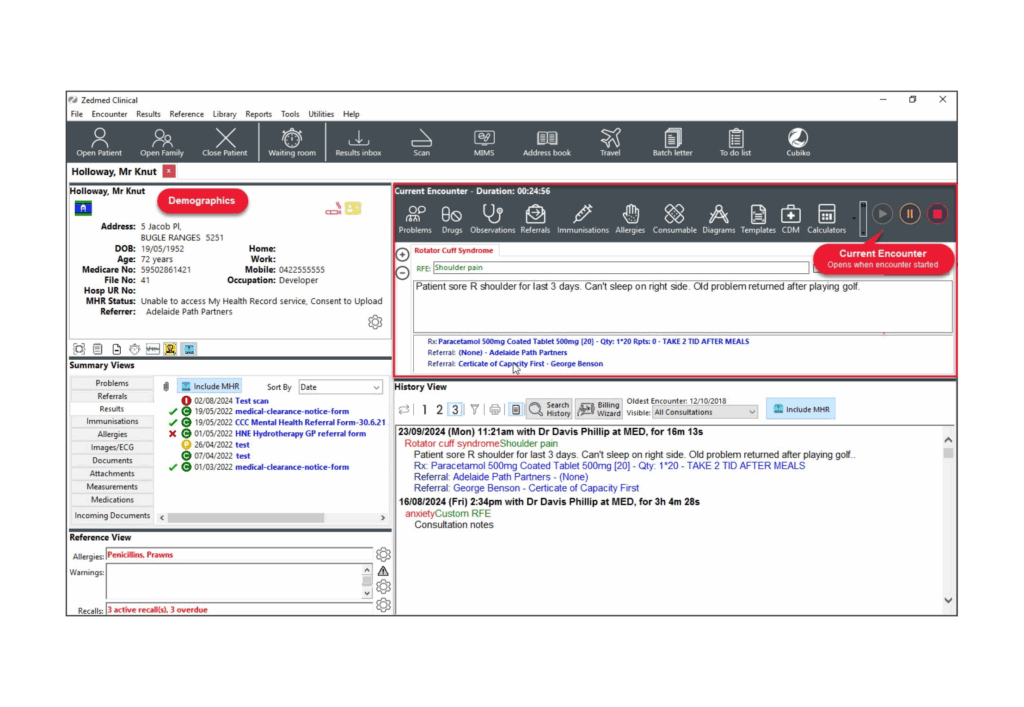This screenshot has width=1024, height=707.
Task: Select the Measurements summary tab
Action: click(112, 487)
